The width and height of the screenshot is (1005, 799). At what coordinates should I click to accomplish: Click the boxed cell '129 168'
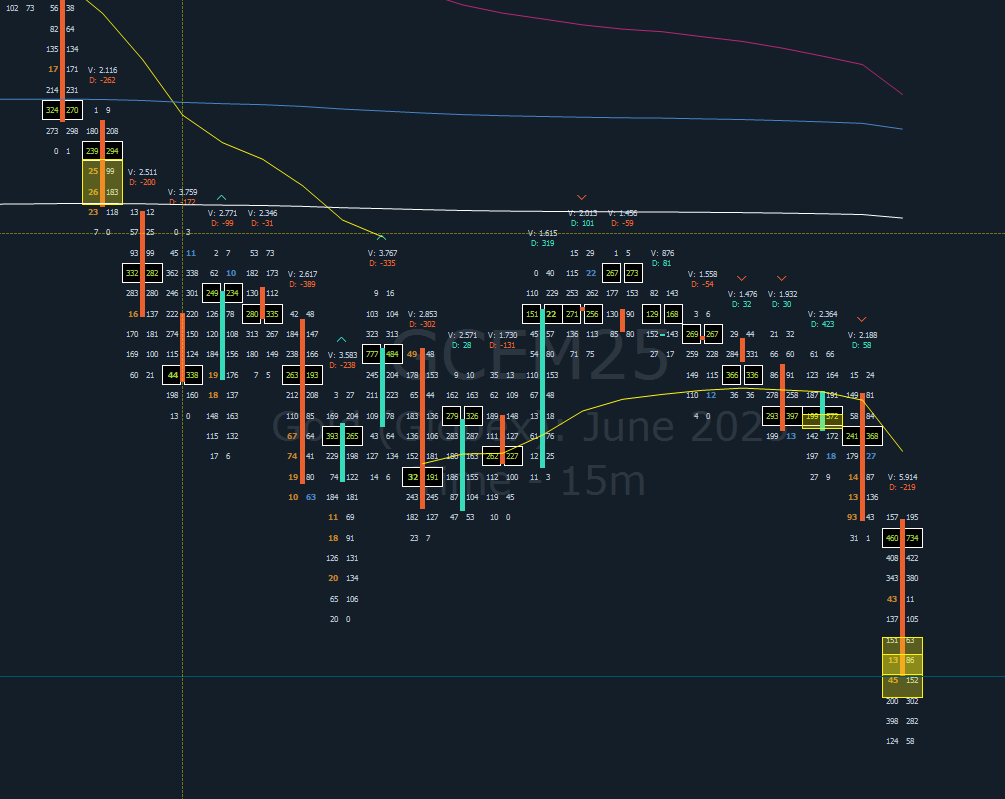[x=662, y=314]
